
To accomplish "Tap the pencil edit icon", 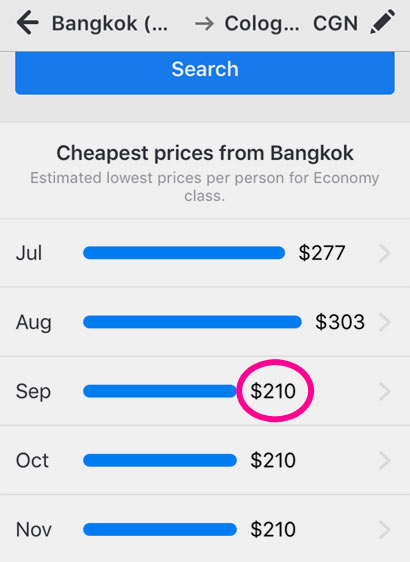I will [x=382, y=22].
